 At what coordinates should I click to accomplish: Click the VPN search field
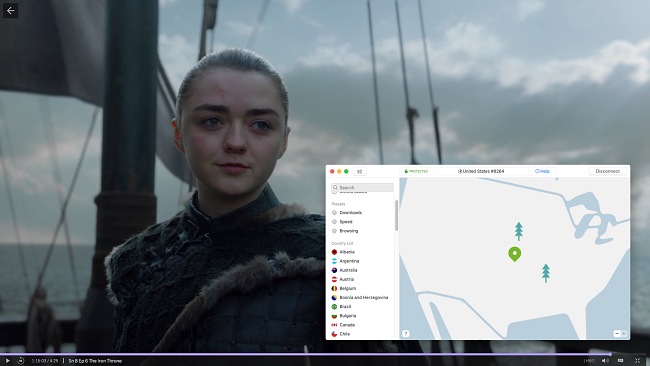point(362,187)
